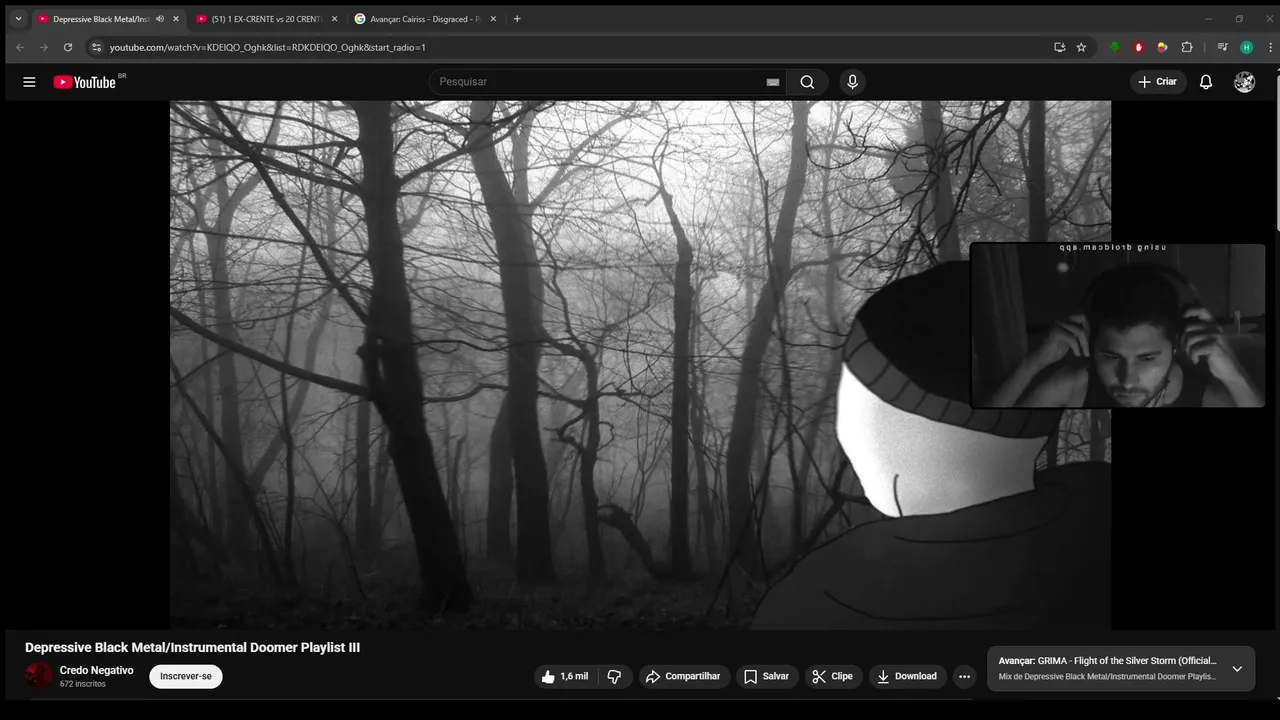The width and height of the screenshot is (1280, 720).
Task: Open the up-next GRIMA Flight of the Silver Storm
Action: click(1107, 661)
